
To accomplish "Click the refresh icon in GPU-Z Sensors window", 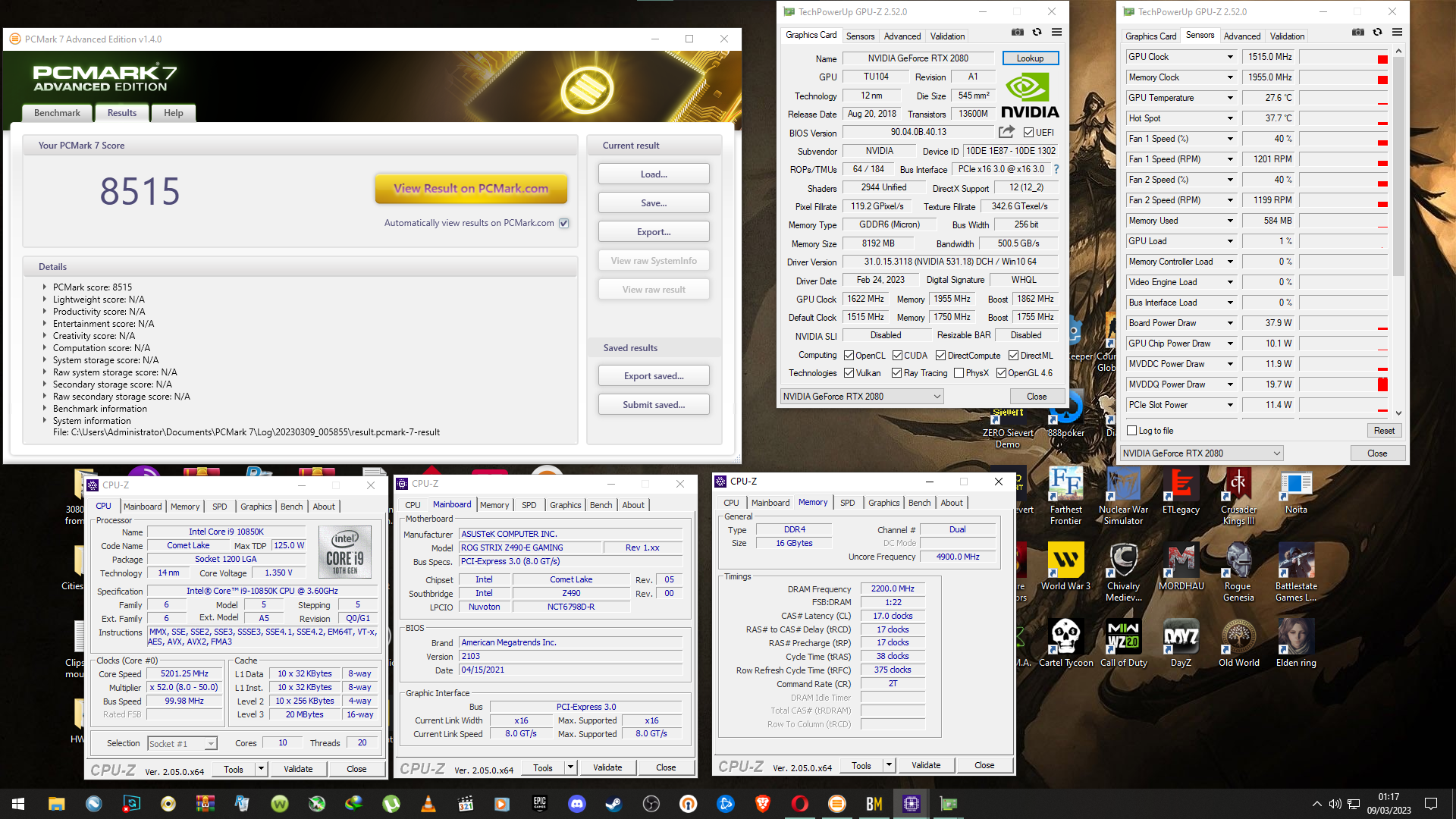I will (x=1377, y=33).
